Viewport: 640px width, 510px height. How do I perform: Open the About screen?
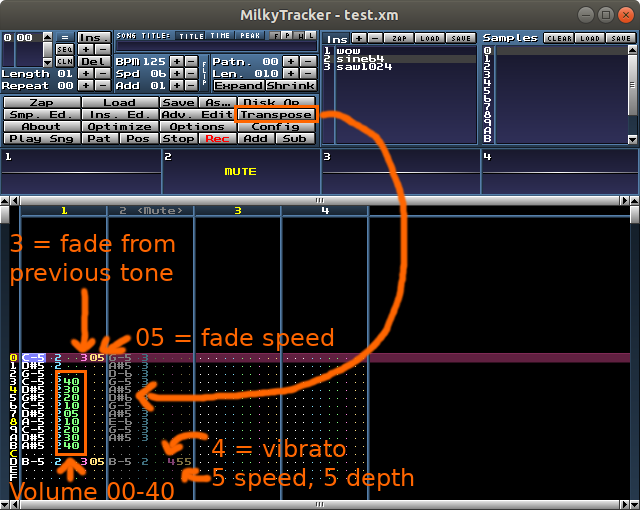pyautogui.click(x=42, y=126)
